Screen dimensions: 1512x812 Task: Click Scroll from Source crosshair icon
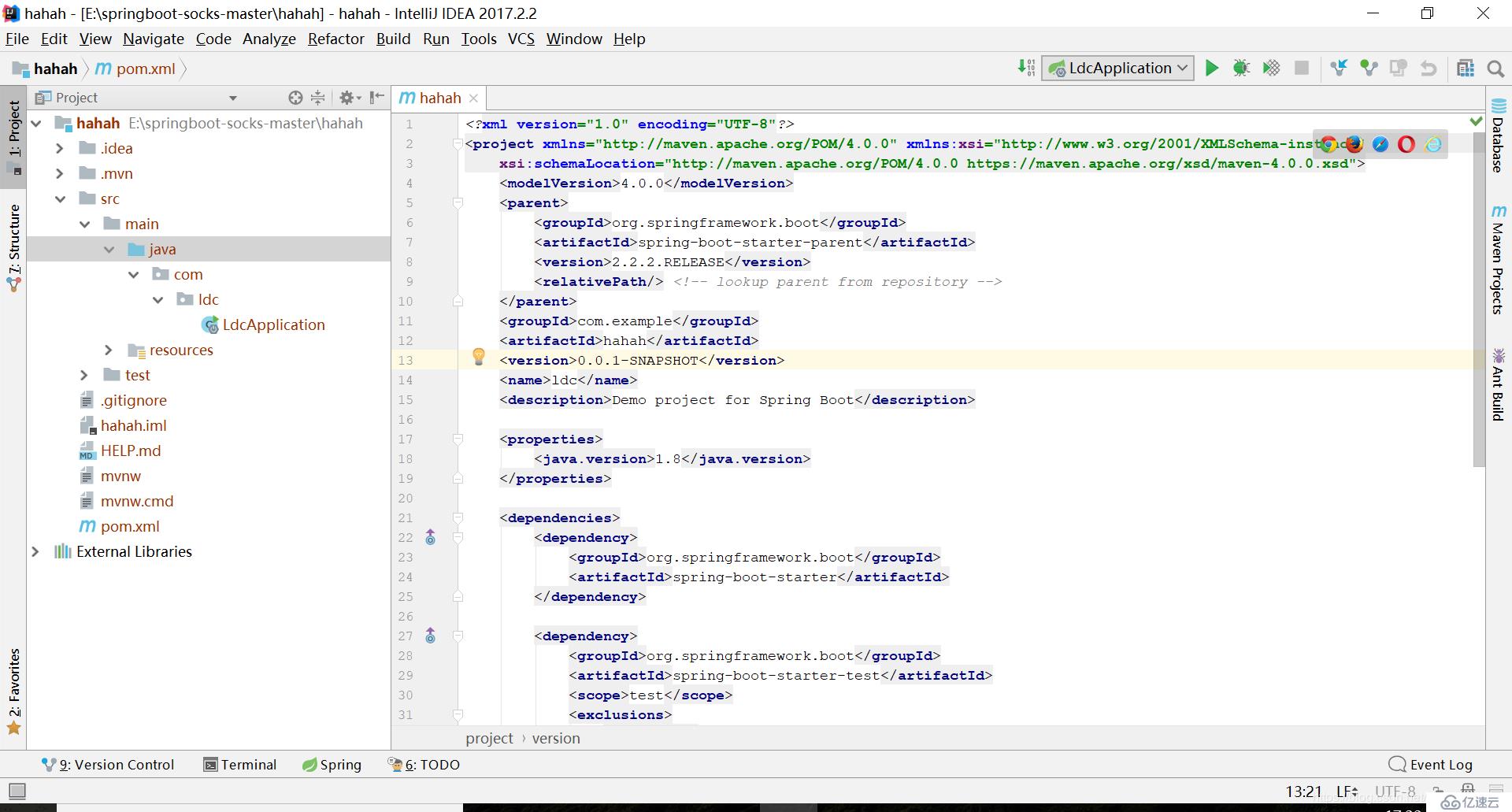[x=295, y=98]
